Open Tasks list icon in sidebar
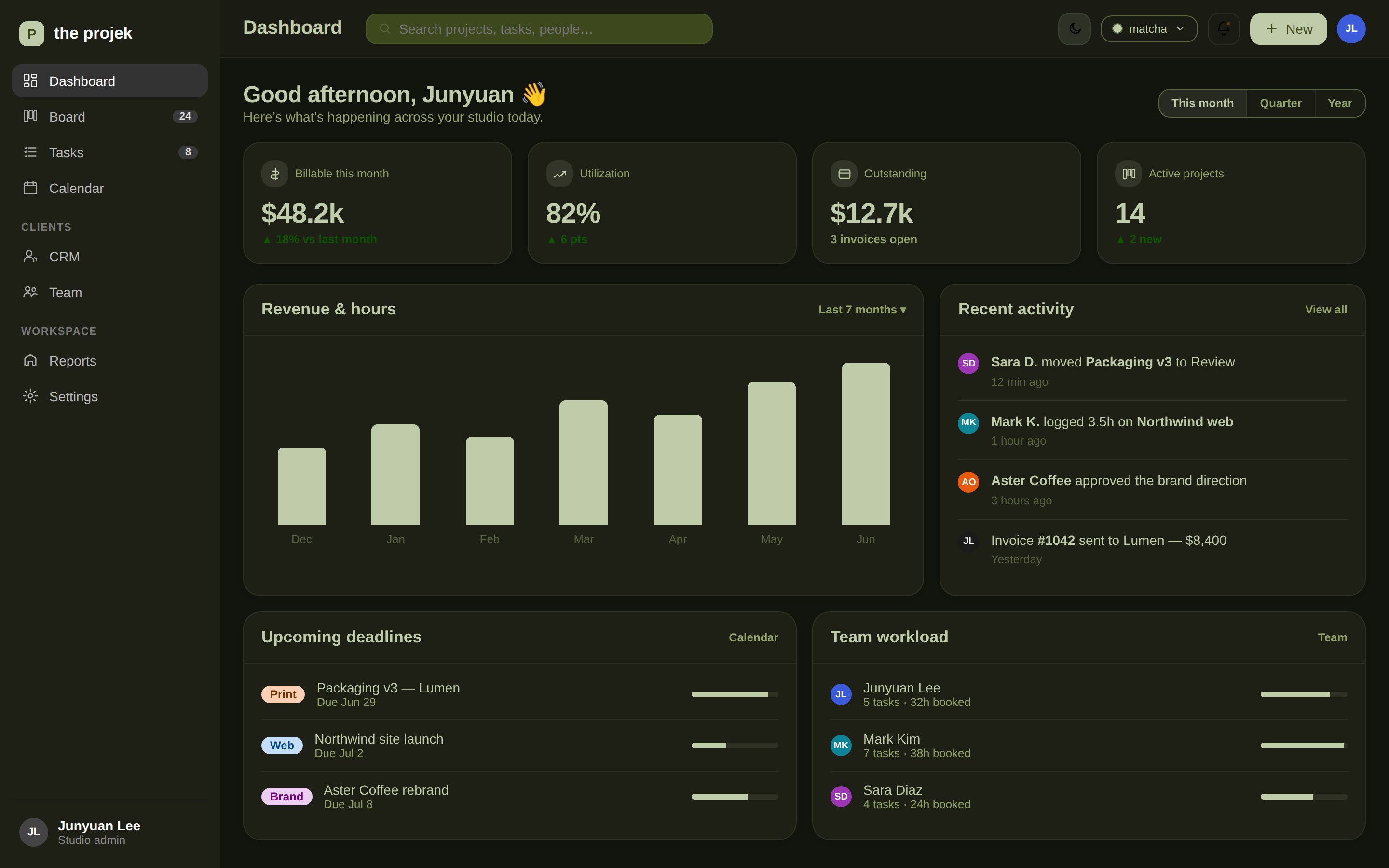1389x868 pixels. [x=30, y=152]
